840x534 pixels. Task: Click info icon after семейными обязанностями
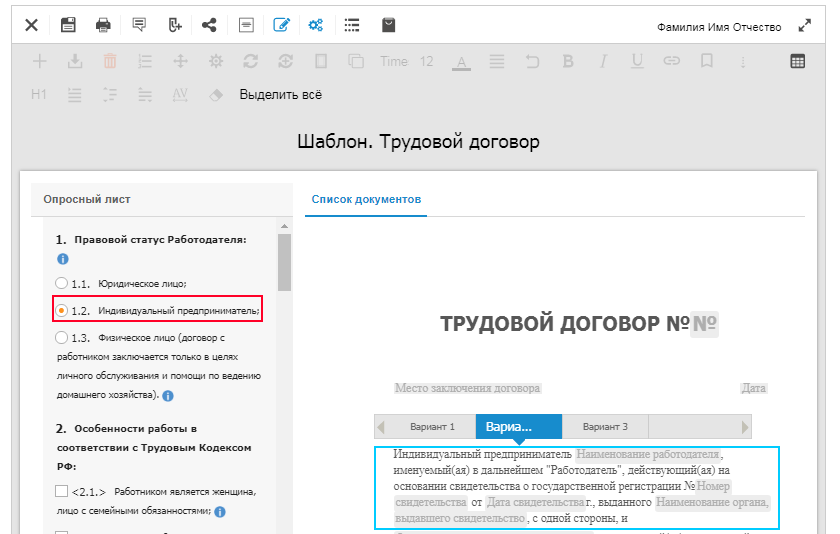pyautogui.click(x=220, y=512)
